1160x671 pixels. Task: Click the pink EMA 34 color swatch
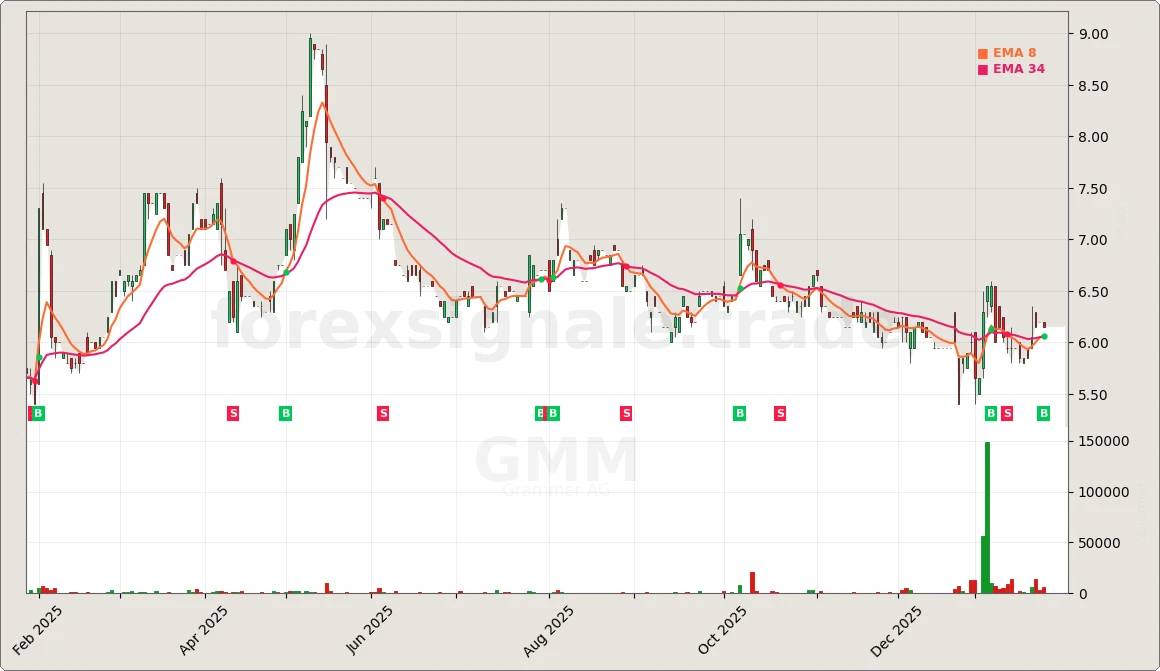pos(981,69)
